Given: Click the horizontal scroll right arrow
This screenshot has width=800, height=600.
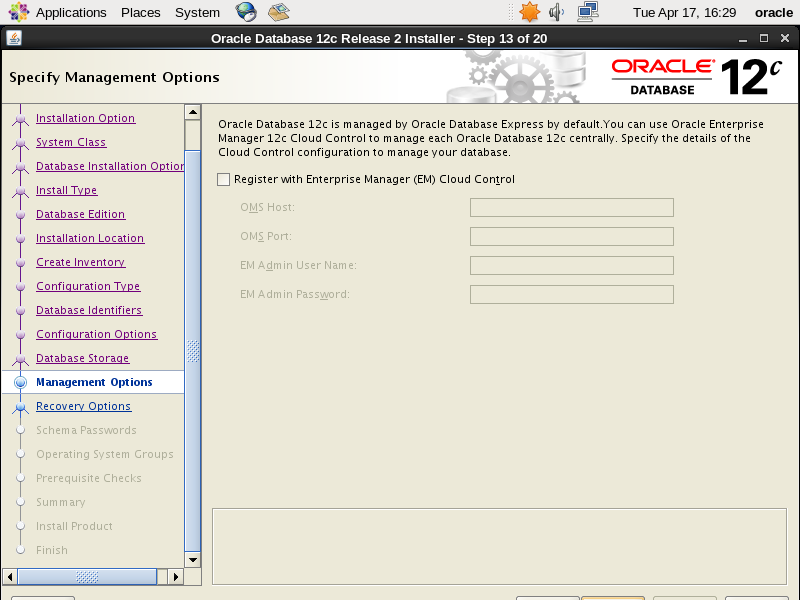Looking at the screenshot, I should click(x=176, y=577).
